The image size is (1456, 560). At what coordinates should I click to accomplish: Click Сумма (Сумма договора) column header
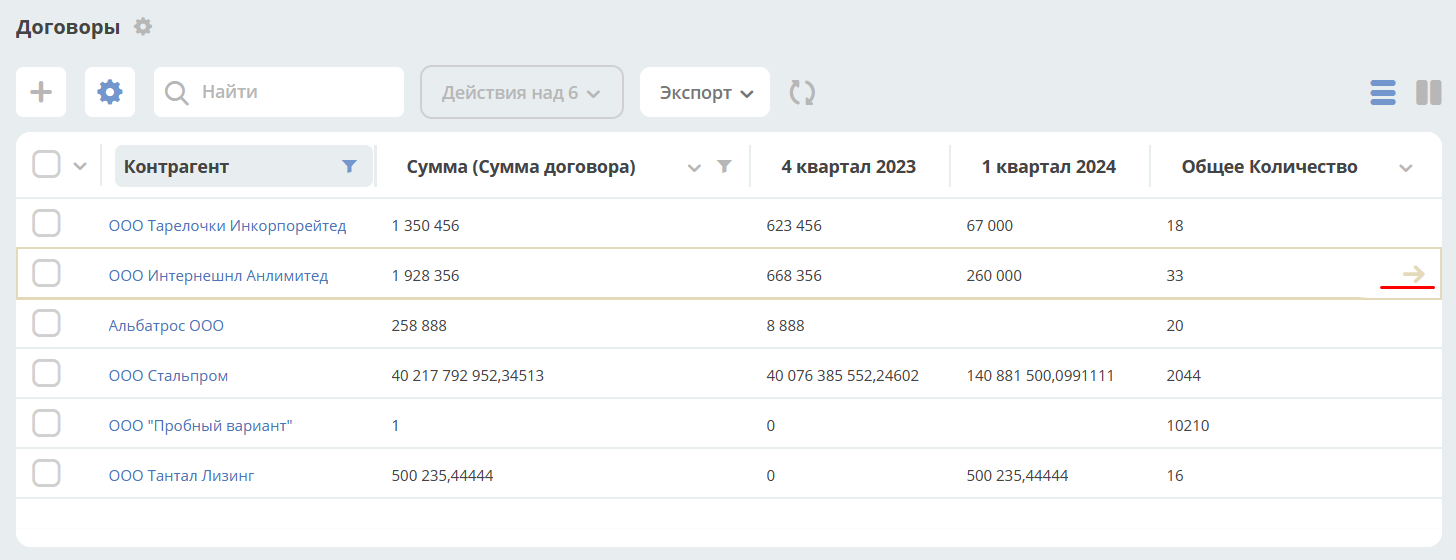(521, 167)
